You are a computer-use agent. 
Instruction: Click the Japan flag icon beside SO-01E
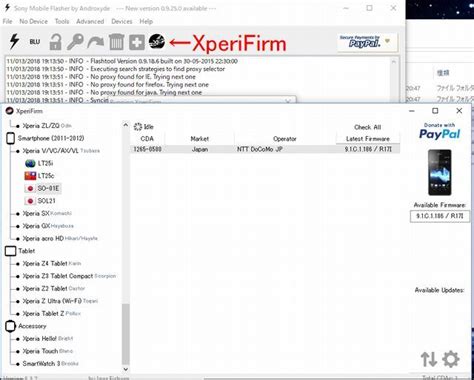(x=30, y=188)
